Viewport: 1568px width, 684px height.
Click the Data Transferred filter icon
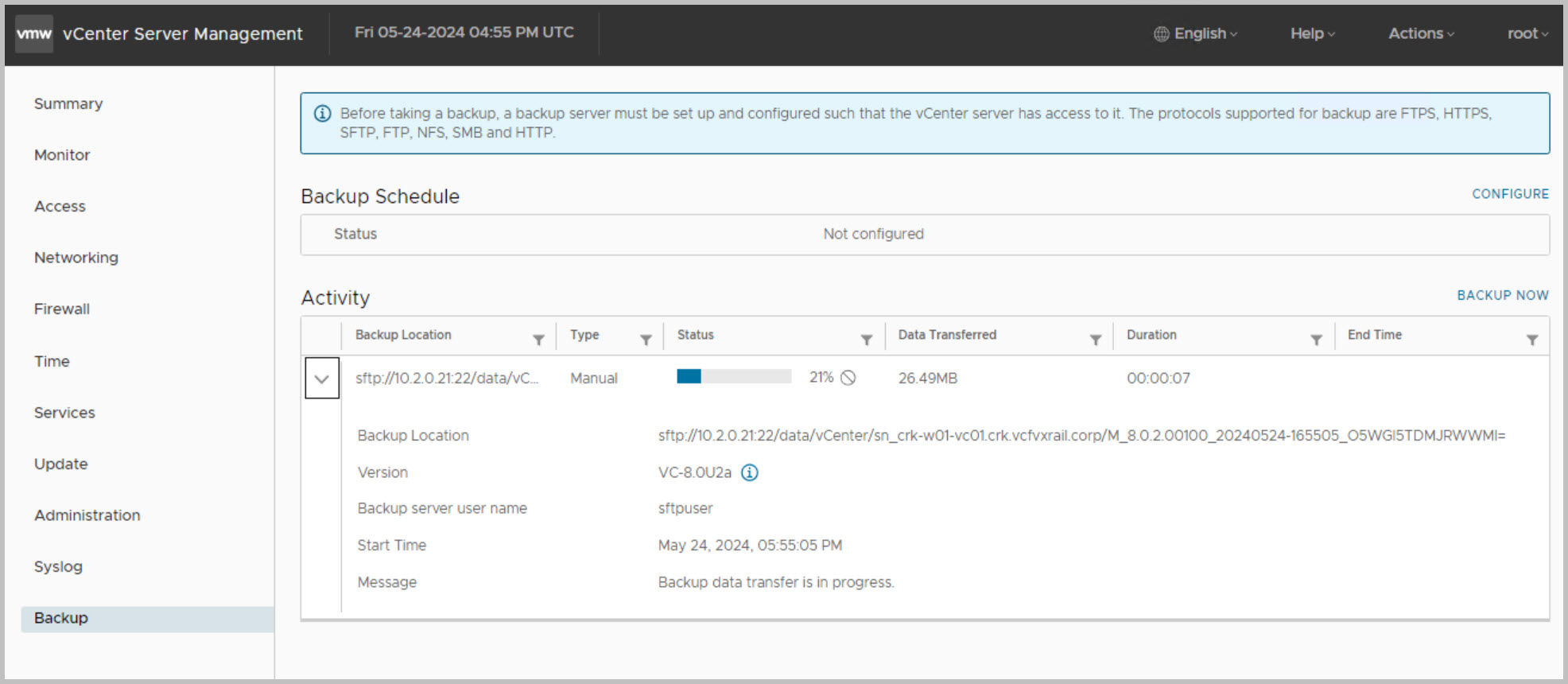[x=1095, y=340]
